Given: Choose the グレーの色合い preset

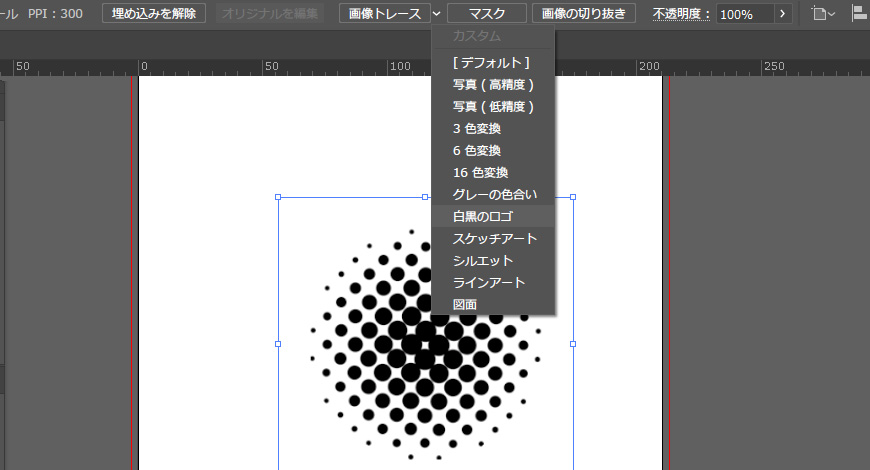Looking at the screenshot, I should (x=495, y=194).
